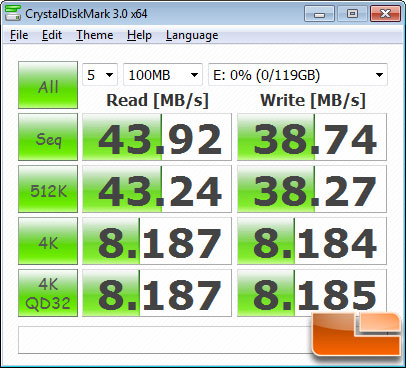
Task: Minimize the CrystalDiskMark window
Action: 319,14
